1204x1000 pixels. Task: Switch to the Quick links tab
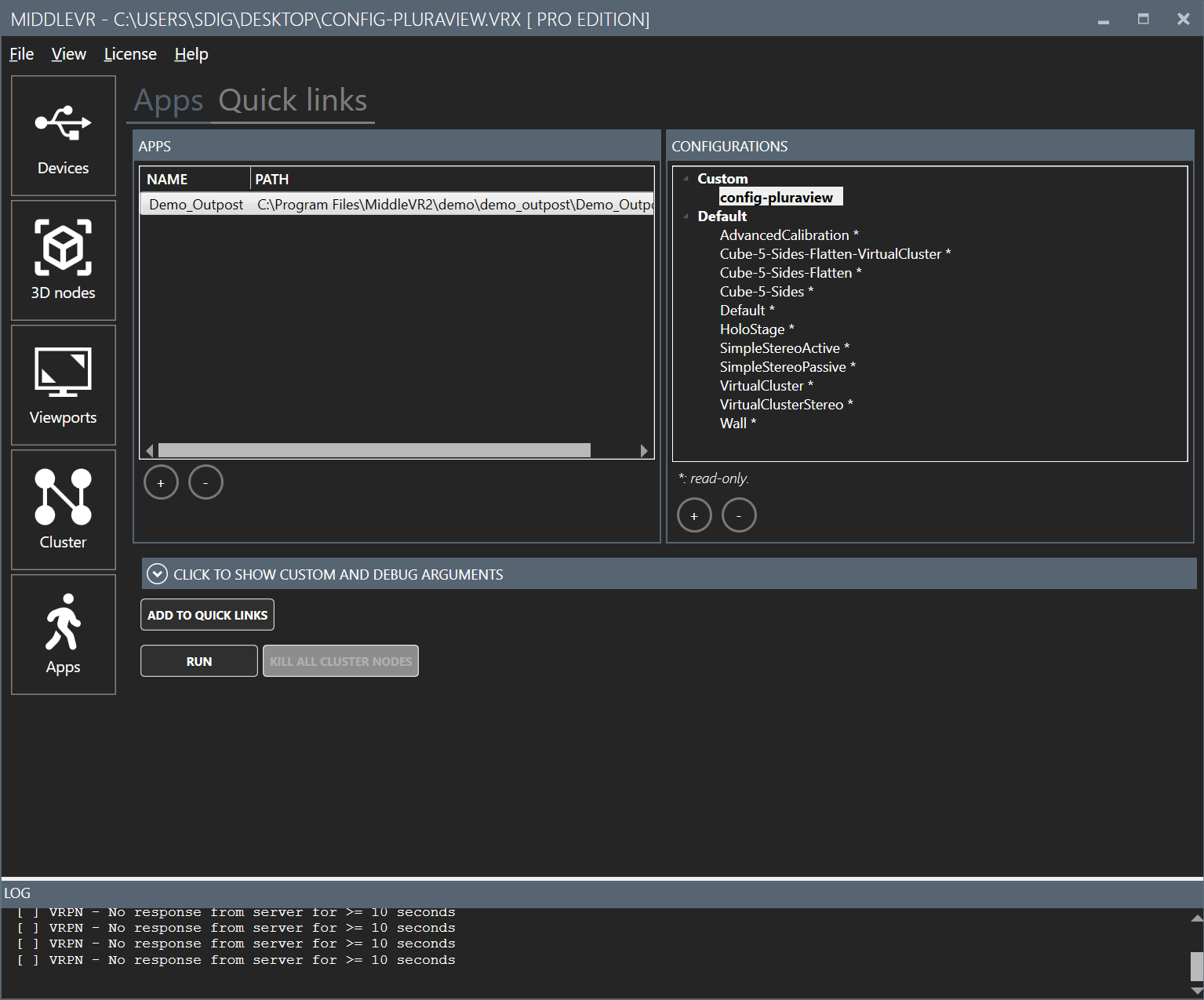293,101
